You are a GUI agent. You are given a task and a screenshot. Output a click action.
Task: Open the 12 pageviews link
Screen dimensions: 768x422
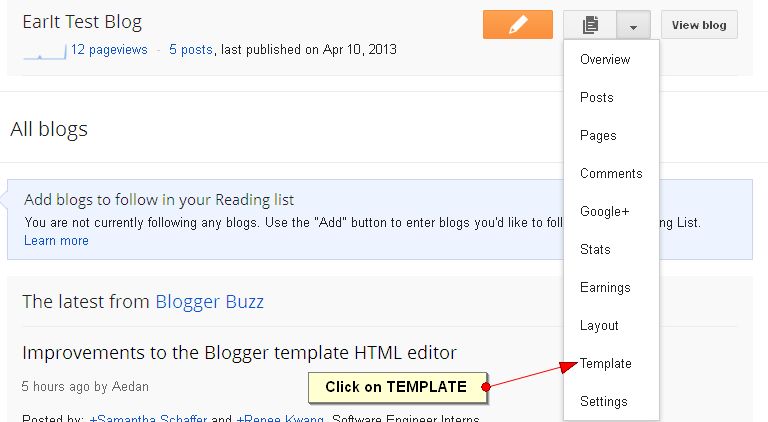coord(109,49)
